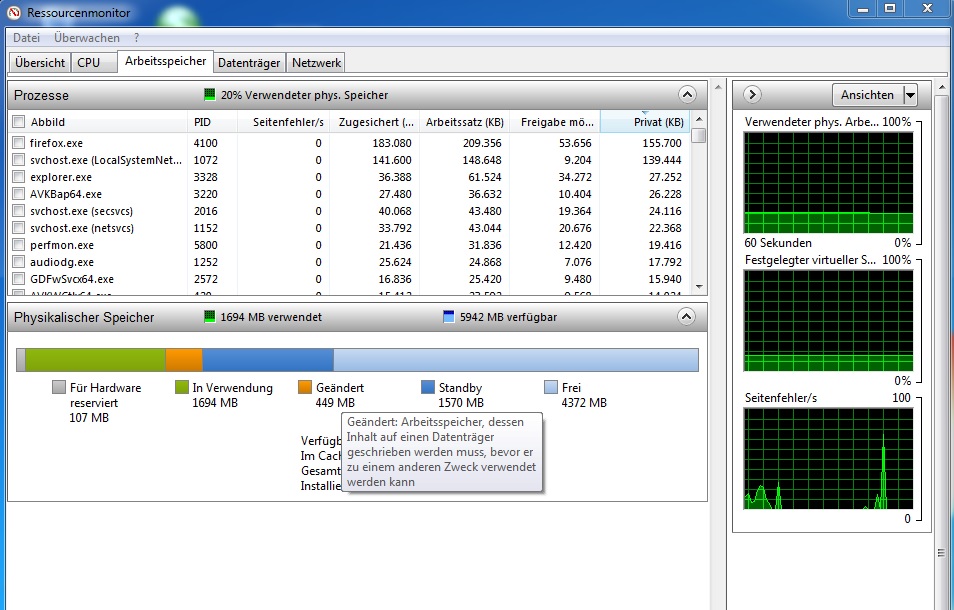This screenshot has width=954, height=610.
Task: Select the firefox.exe process name
Action: (x=56, y=143)
